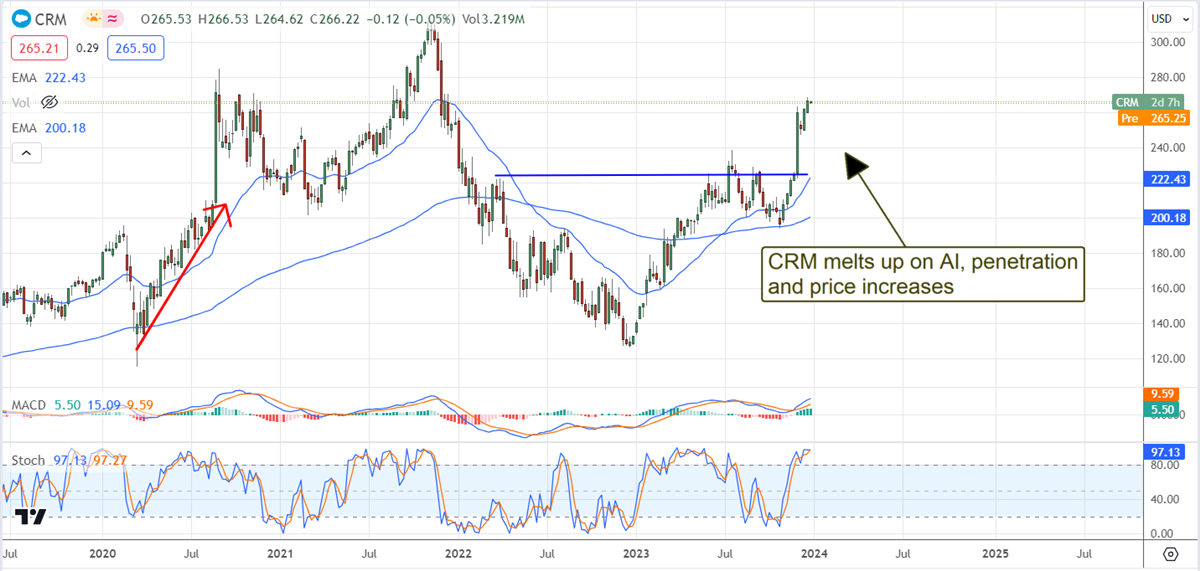
Task: Click the Stoch 97.27 orange value
Action: point(110,460)
